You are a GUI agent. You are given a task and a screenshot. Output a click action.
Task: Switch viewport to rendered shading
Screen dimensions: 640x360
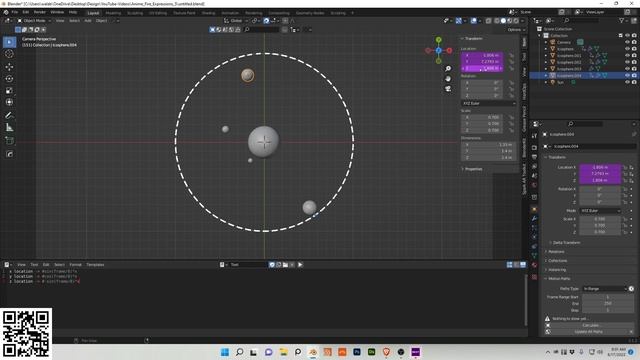click(x=516, y=20)
